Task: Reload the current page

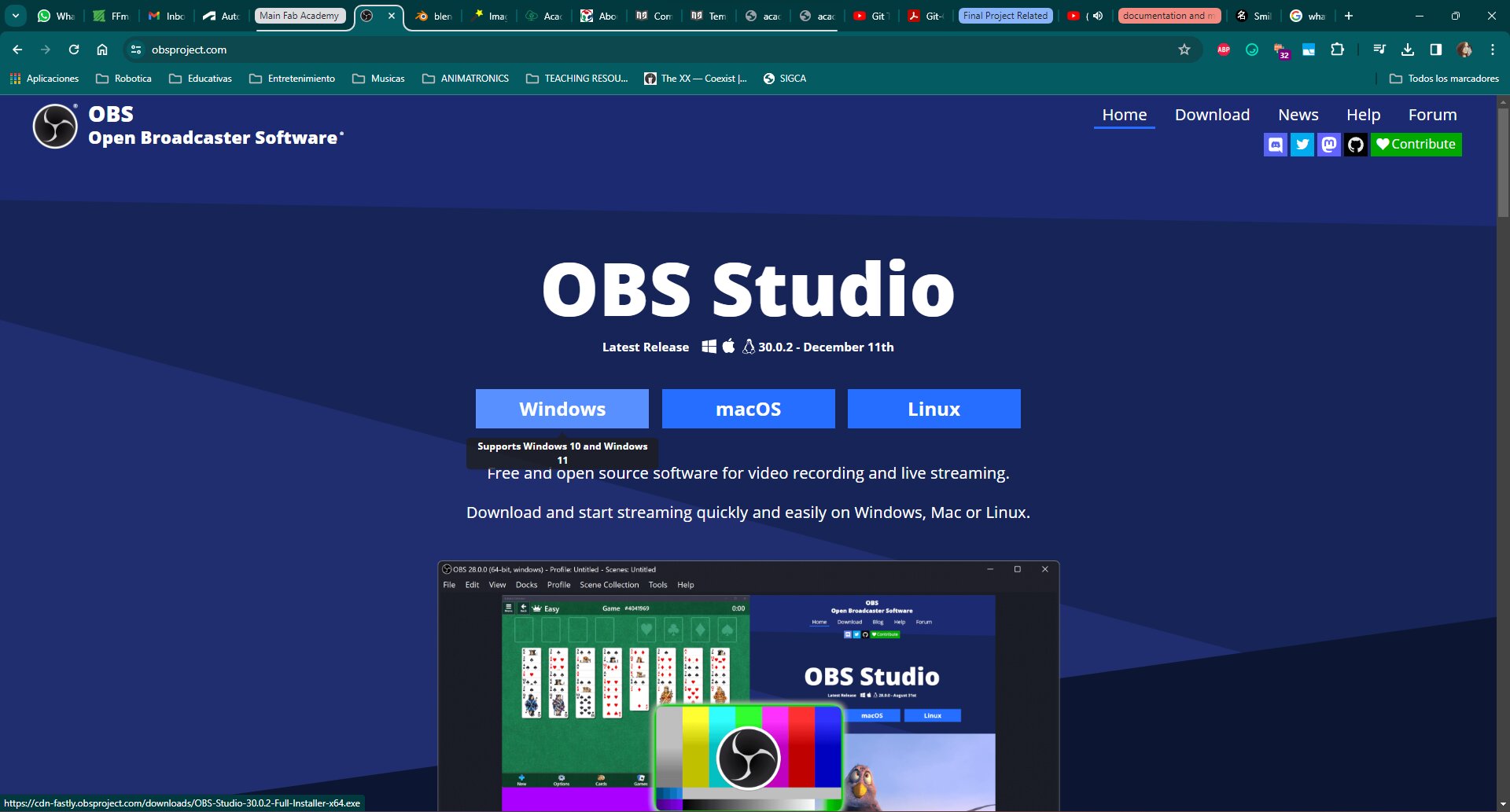Action: [74, 50]
